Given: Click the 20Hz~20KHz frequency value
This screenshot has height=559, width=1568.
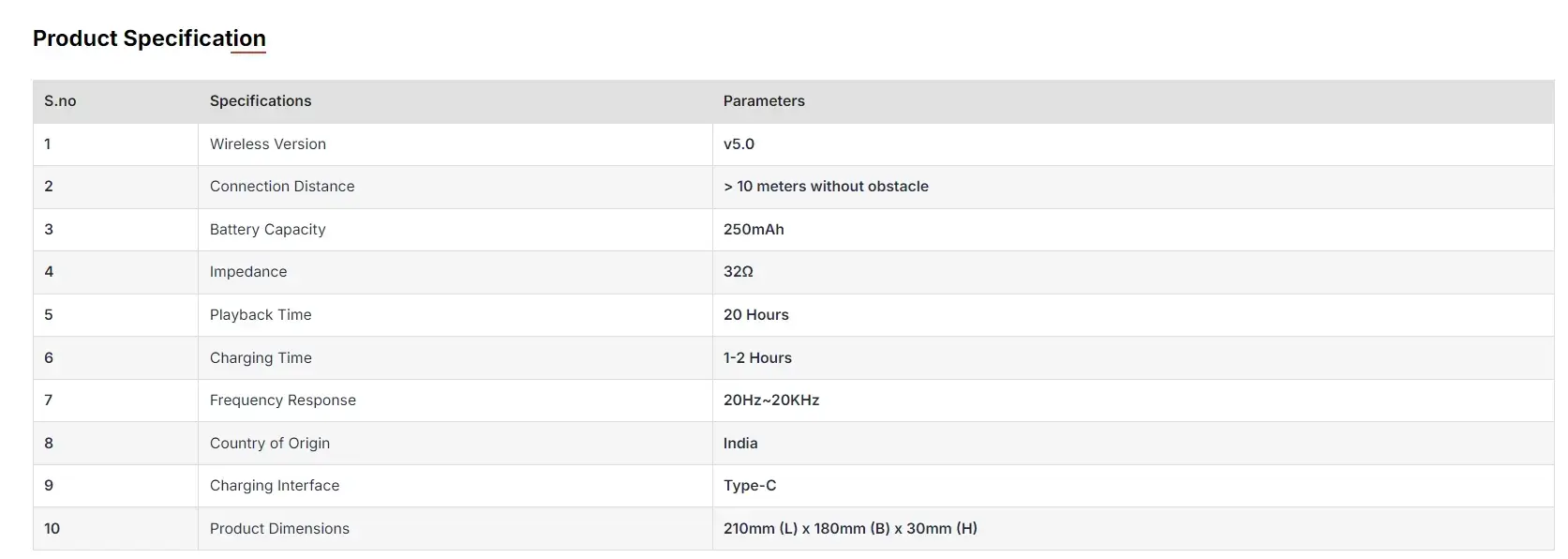Looking at the screenshot, I should [771, 400].
